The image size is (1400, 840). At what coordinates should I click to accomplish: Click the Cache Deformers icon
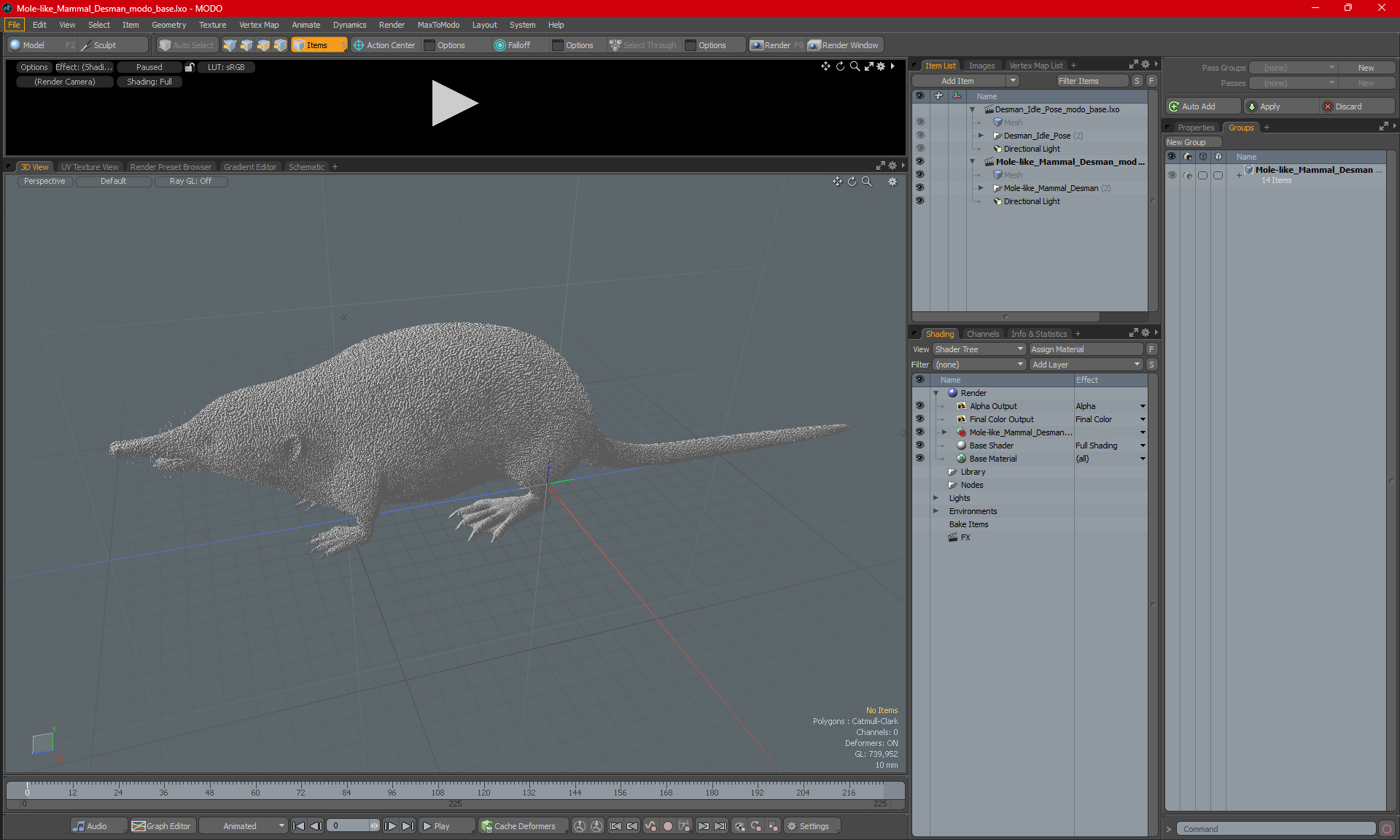point(486,826)
